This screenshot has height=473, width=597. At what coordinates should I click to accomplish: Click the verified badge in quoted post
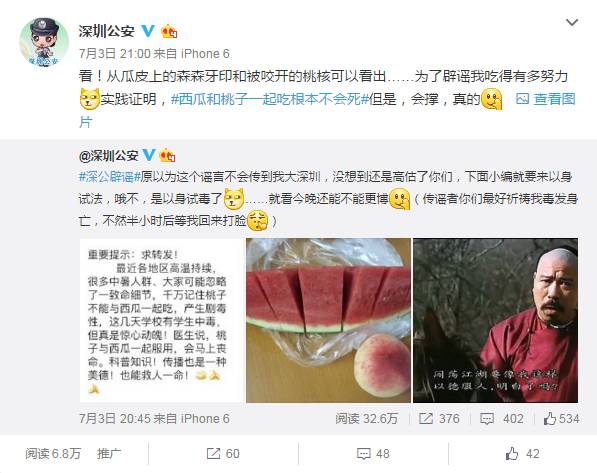[x=149, y=155]
